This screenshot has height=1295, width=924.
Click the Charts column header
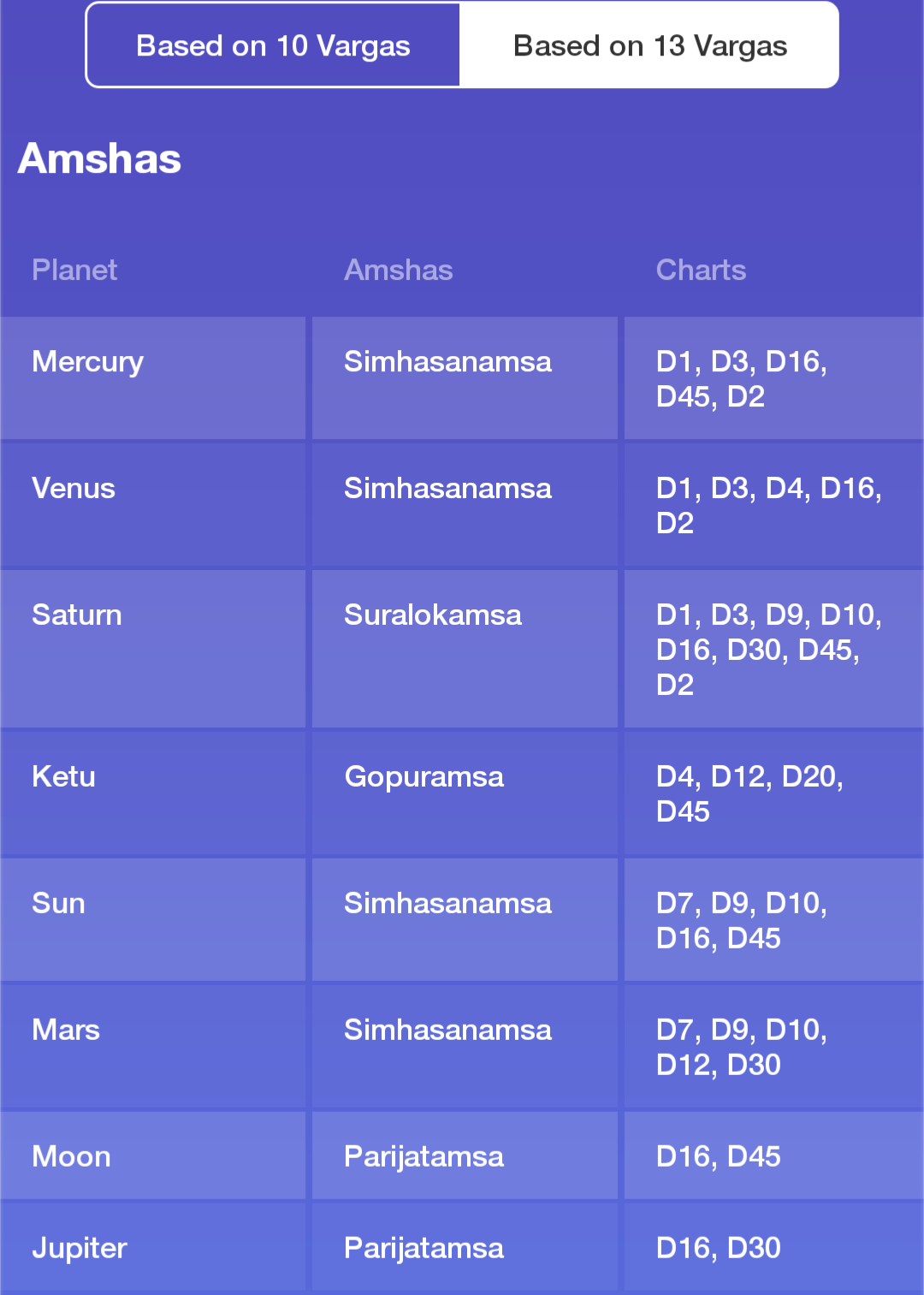click(x=701, y=270)
